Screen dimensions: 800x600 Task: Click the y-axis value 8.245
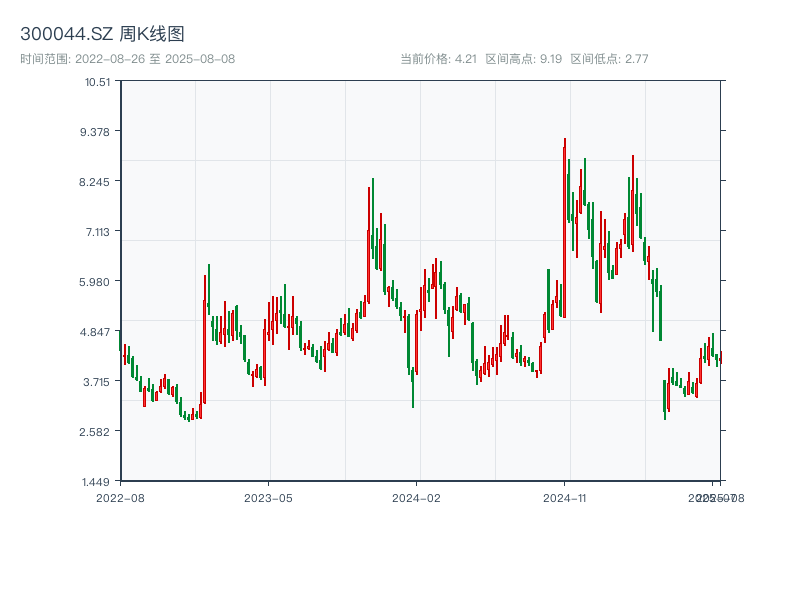94,182
